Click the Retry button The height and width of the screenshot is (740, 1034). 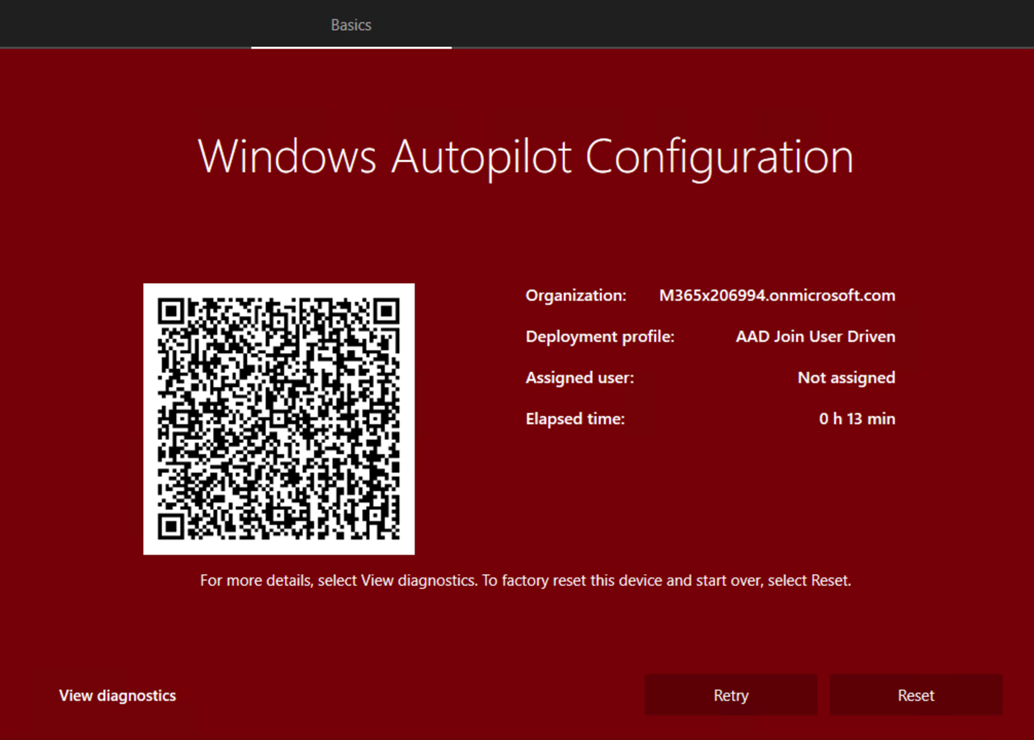coord(731,695)
